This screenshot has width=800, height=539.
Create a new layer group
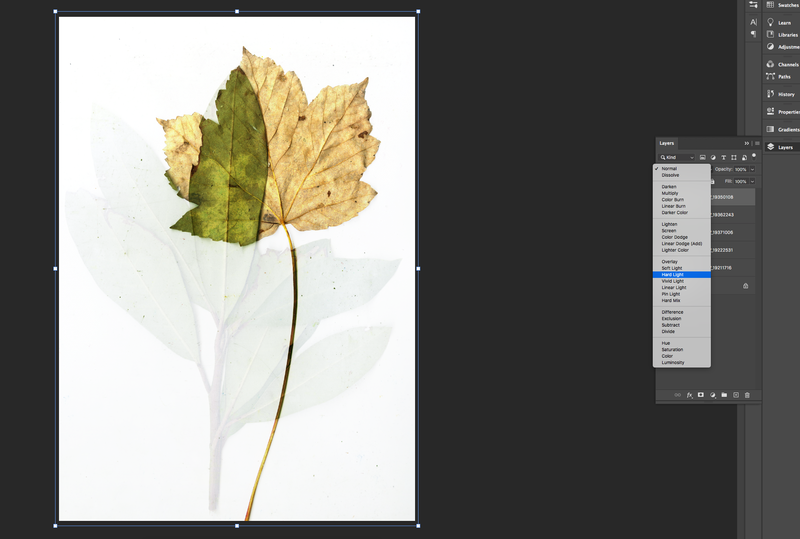724,395
